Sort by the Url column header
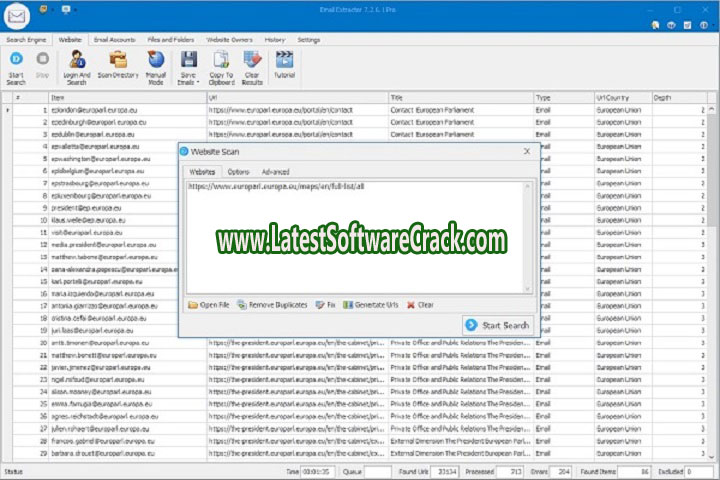720x480 pixels. click(x=297, y=98)
